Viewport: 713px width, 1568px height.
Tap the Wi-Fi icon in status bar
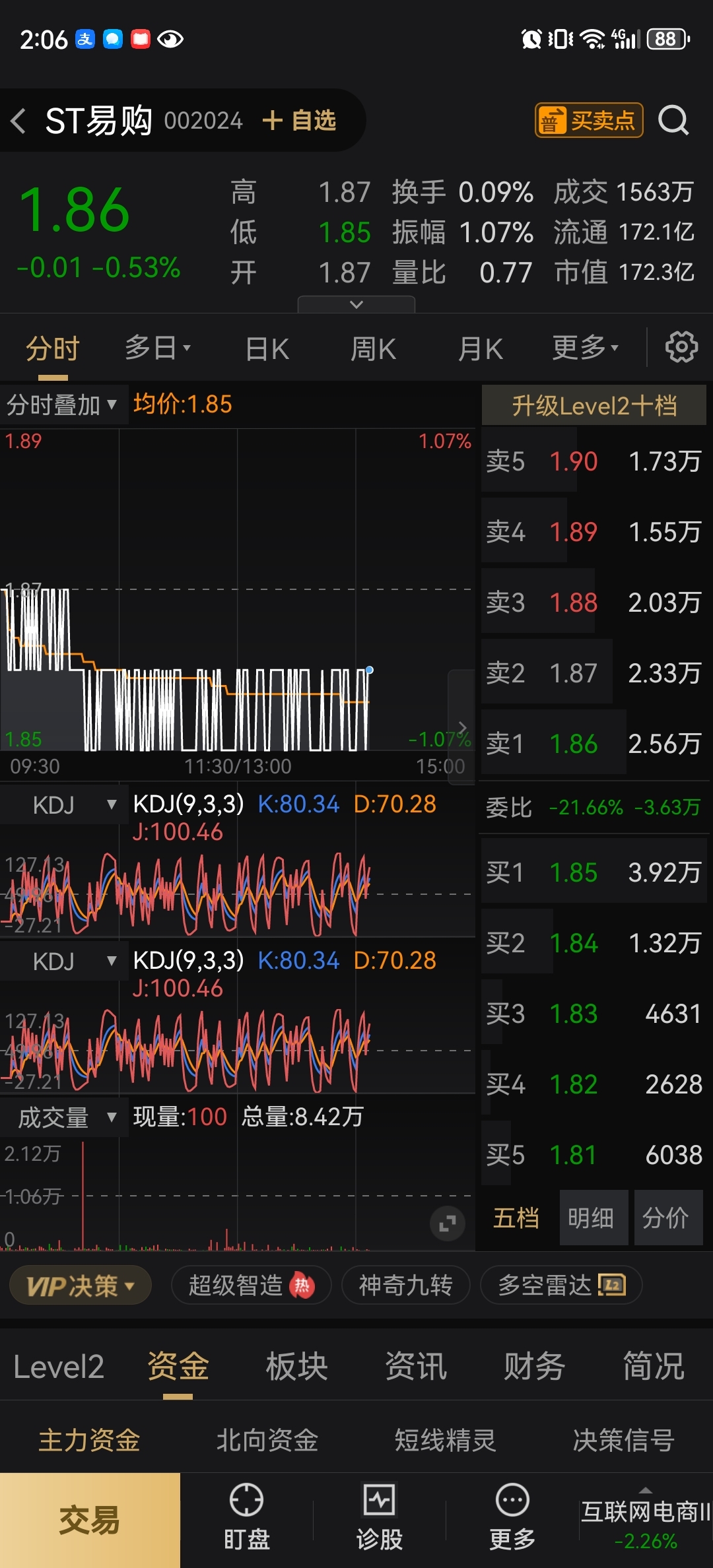pyautogui.click(x=592, y=39)
